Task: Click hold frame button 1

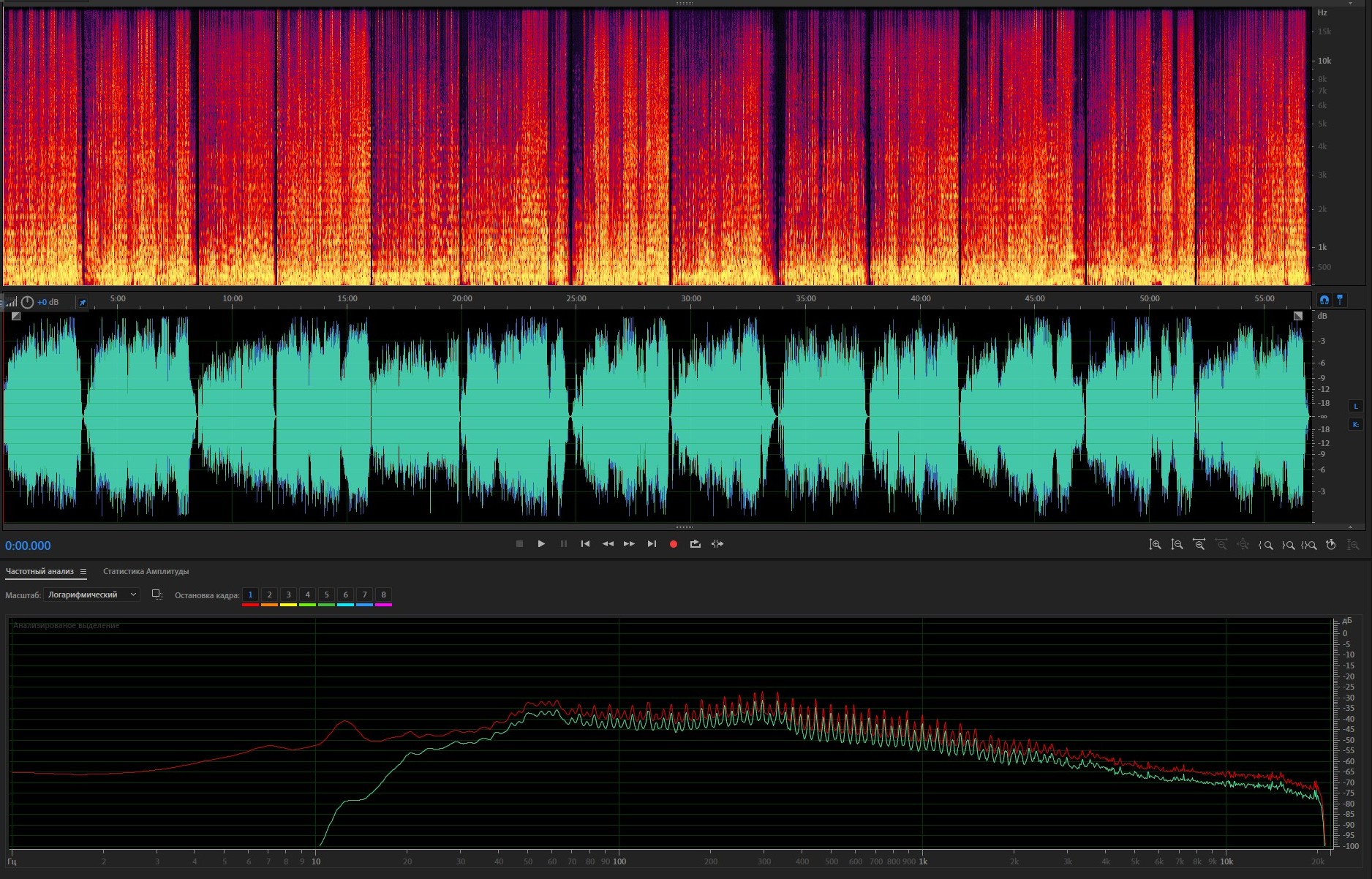Action: (250, 595)
